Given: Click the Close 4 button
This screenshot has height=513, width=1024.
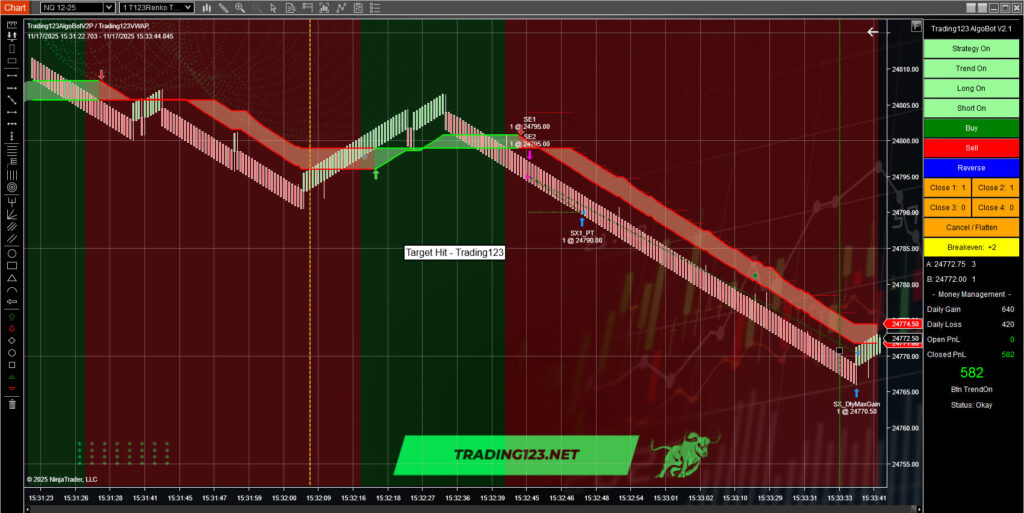Looking at the screenshot, I should [x=995, y=208].
